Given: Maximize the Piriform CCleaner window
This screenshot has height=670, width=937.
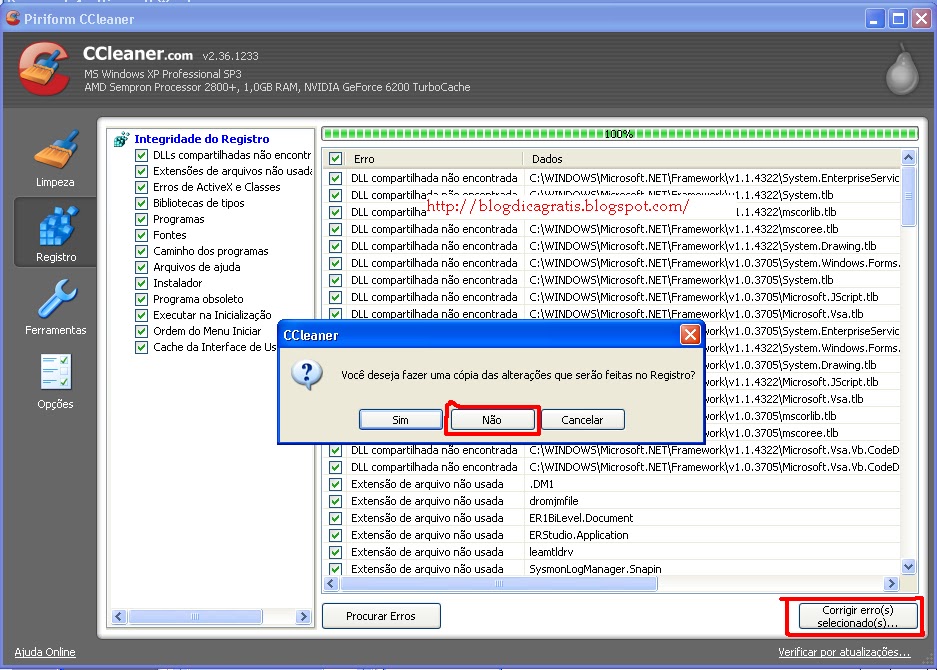Looking at the screenshot, I should coord(898,19).
